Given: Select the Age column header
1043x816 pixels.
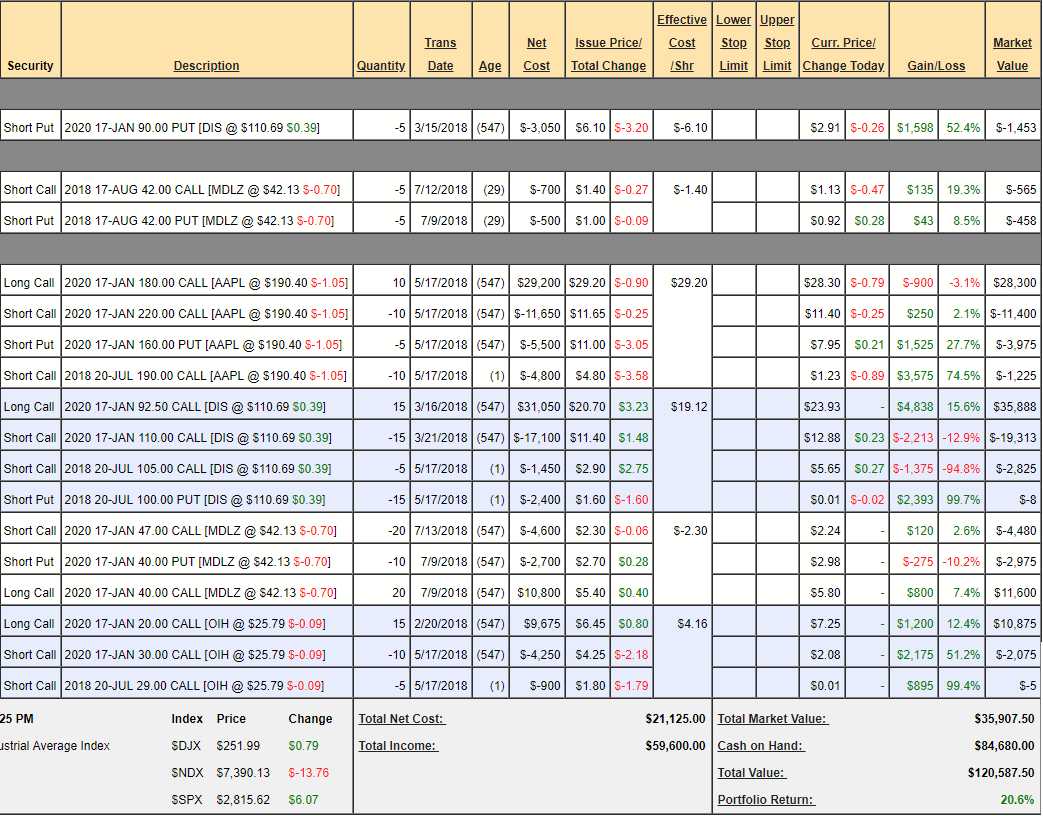Looking at the screenshot, I should pyautogui.click(x=490, y=66).
